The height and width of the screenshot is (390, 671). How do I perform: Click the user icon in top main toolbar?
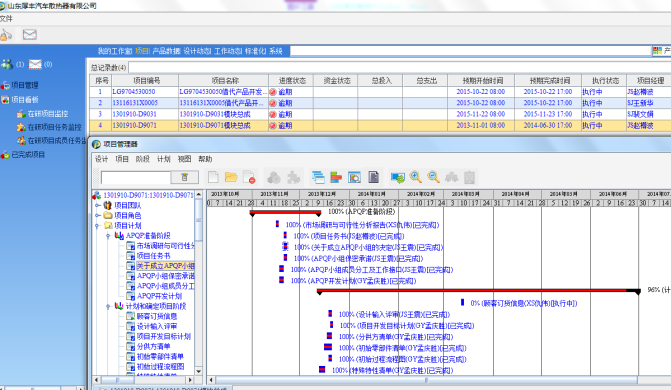(x=6, y=35)
